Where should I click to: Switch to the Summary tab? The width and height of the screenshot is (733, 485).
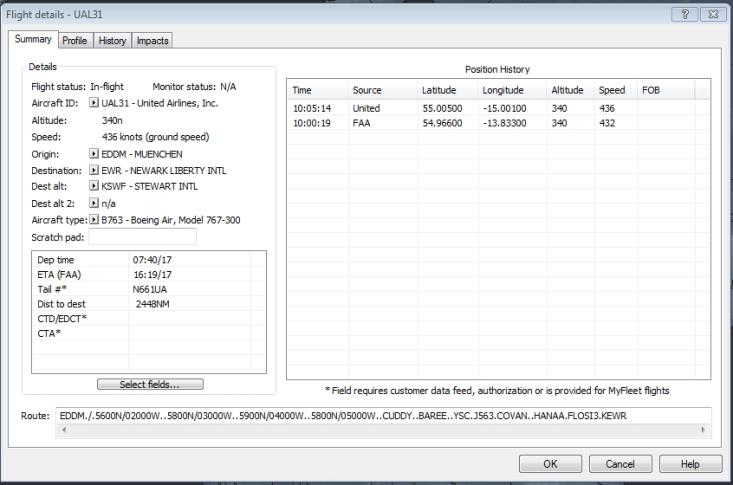click(x=33, y=39)
